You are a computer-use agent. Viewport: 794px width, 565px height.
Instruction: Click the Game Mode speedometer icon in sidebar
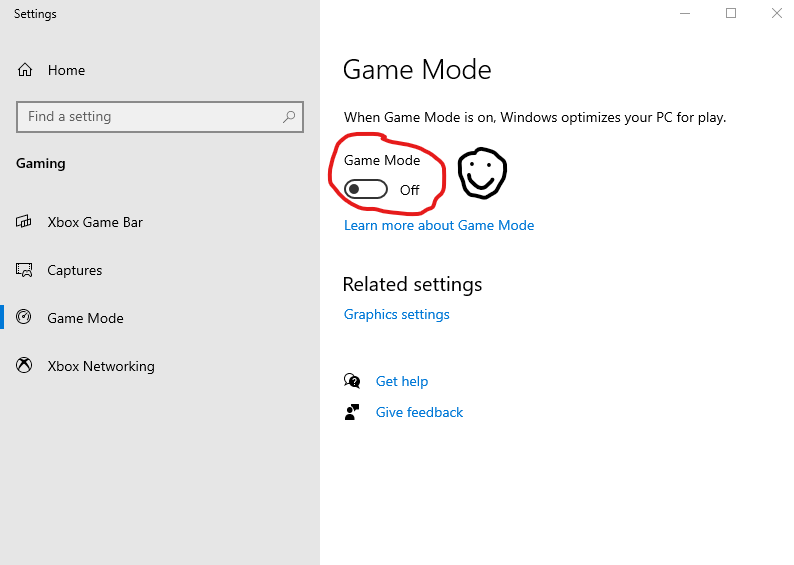(25, 318)
